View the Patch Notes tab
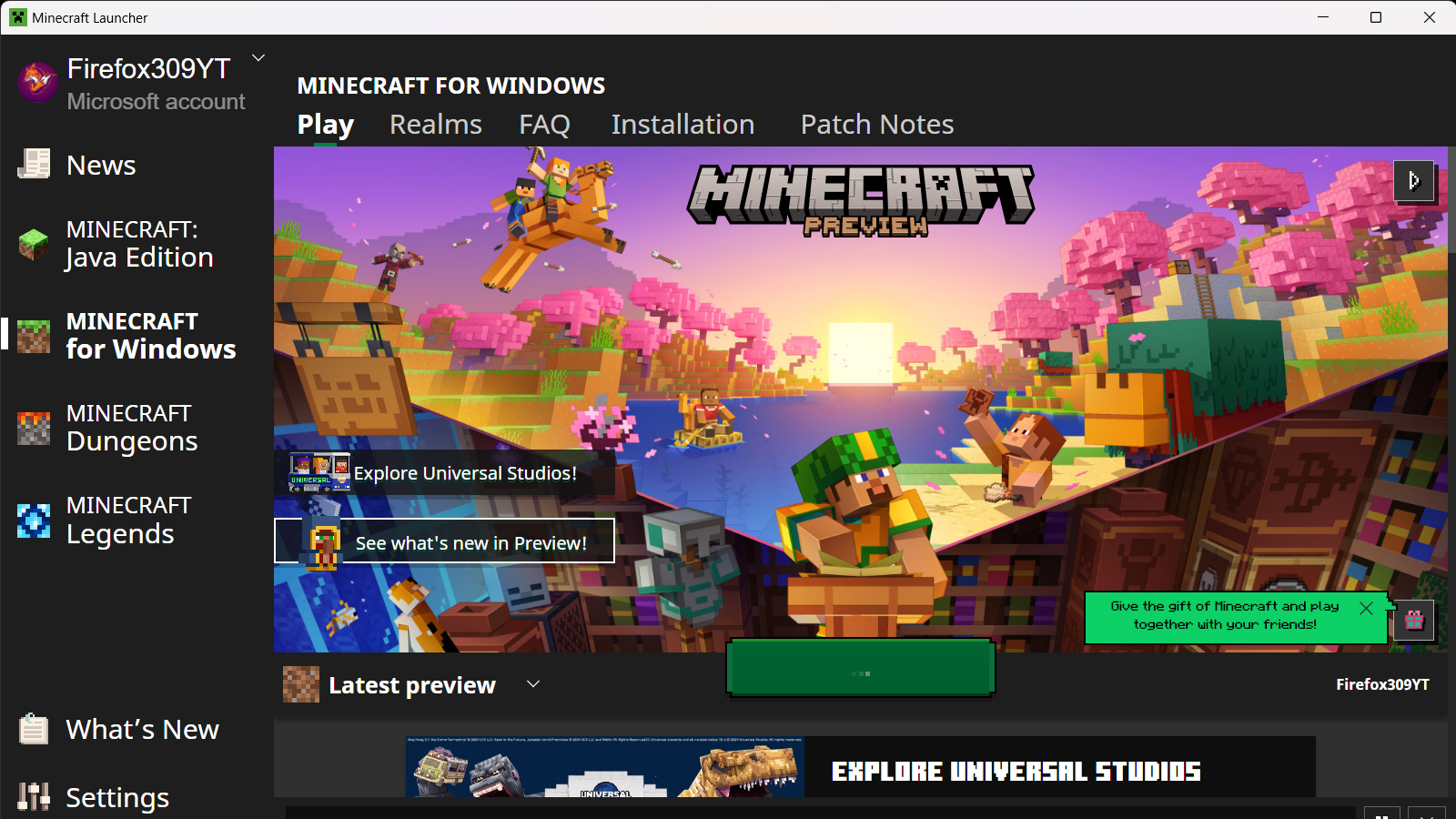This screenshot has height=819, width=1456. (877, 125)
